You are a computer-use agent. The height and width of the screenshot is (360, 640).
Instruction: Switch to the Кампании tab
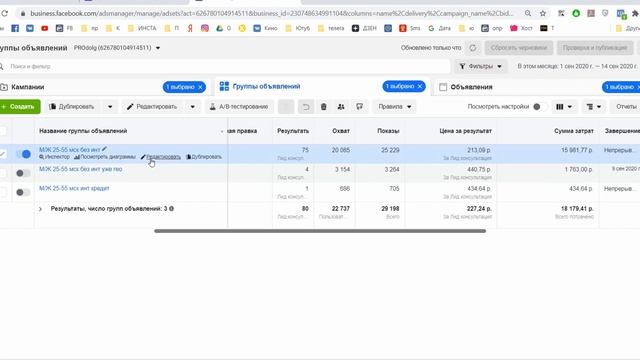tap(27, 87)
